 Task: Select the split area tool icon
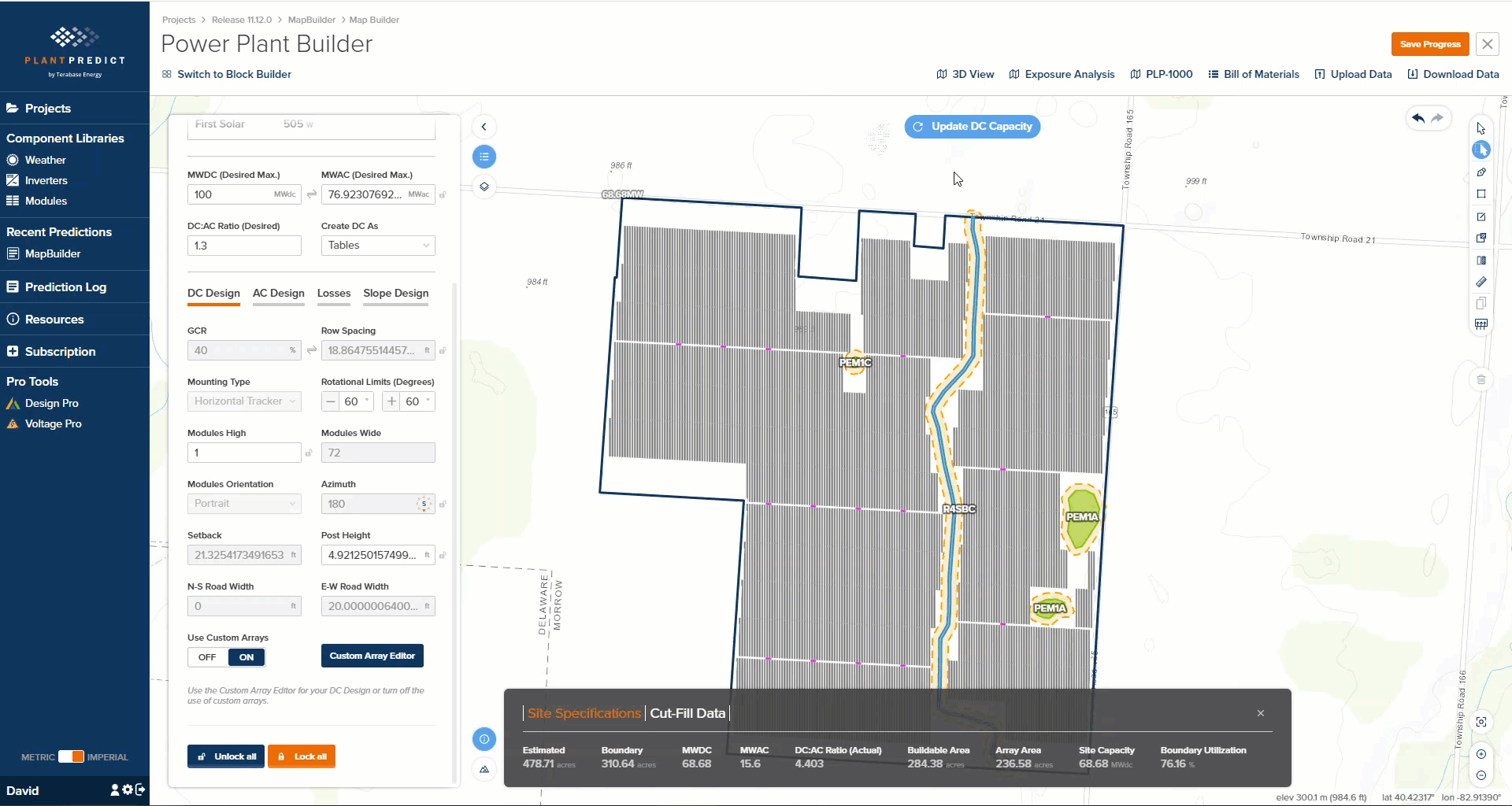coord(1480,260)
